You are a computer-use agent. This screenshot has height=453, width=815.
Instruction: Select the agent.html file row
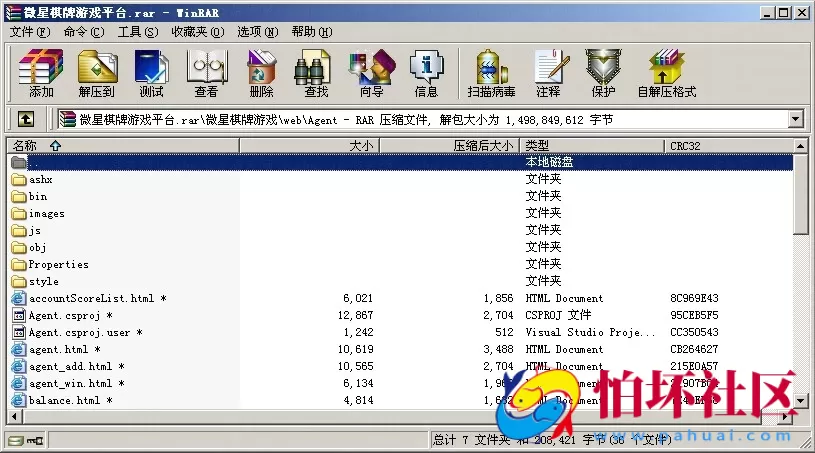click(400, 349)
